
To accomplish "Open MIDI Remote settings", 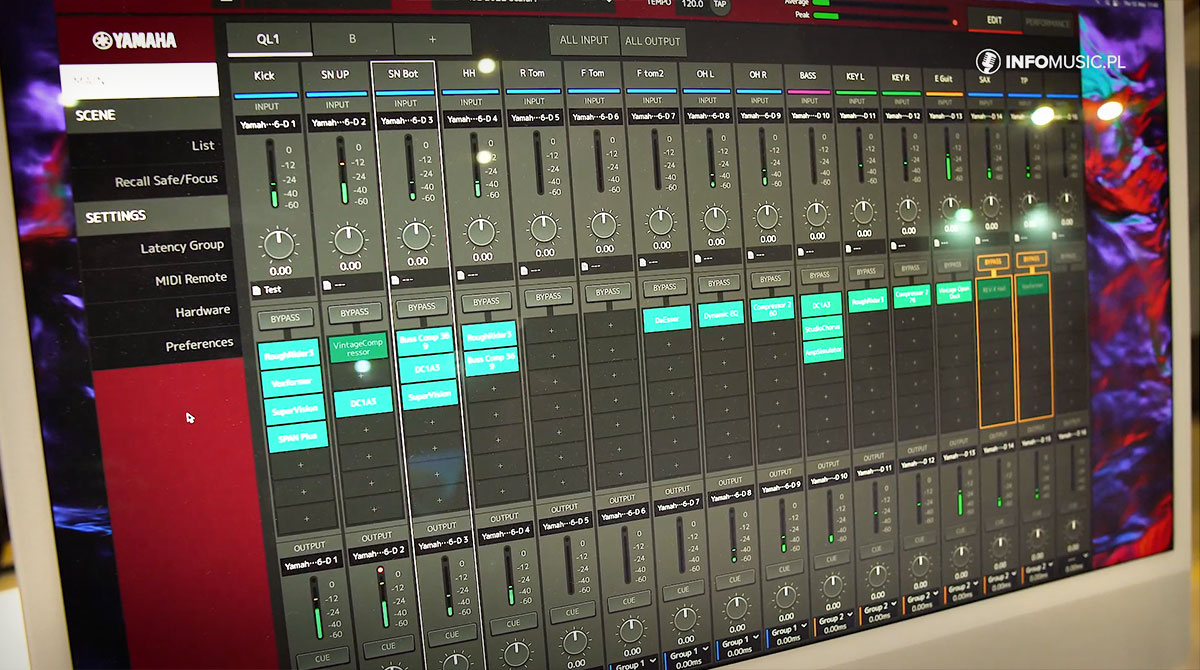I will tap(191, 279).
